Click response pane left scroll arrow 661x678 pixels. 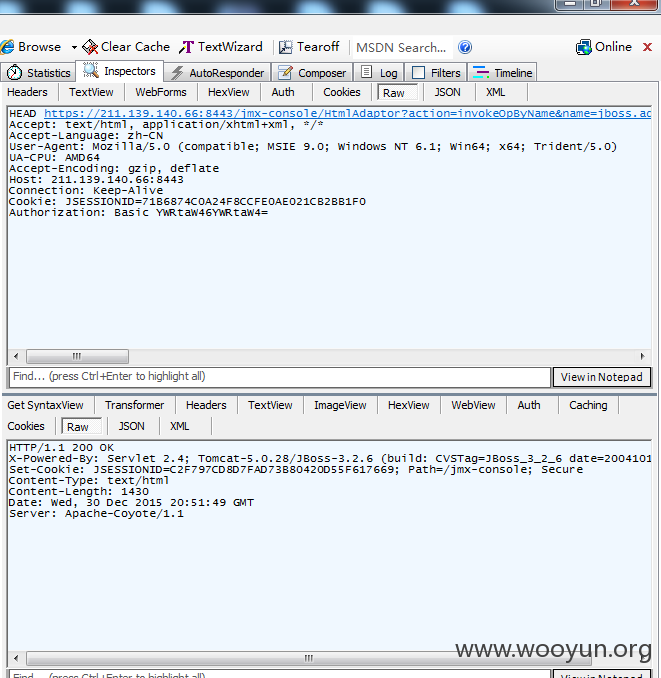click(16, 659)
